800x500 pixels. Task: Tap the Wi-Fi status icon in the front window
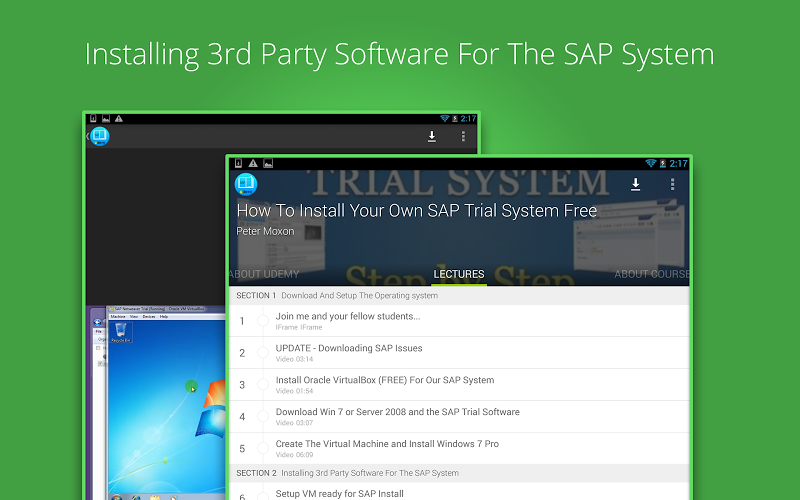pos(651,163)
